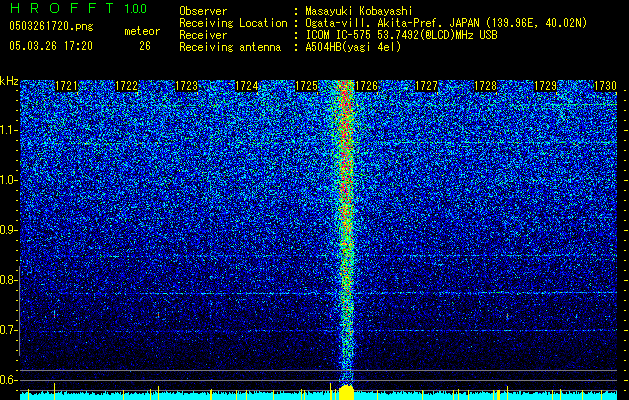Viewport: 629px width, 400px height.
Task: Click observer name Masayuki Kobayashi
Action: coord(359,12)
